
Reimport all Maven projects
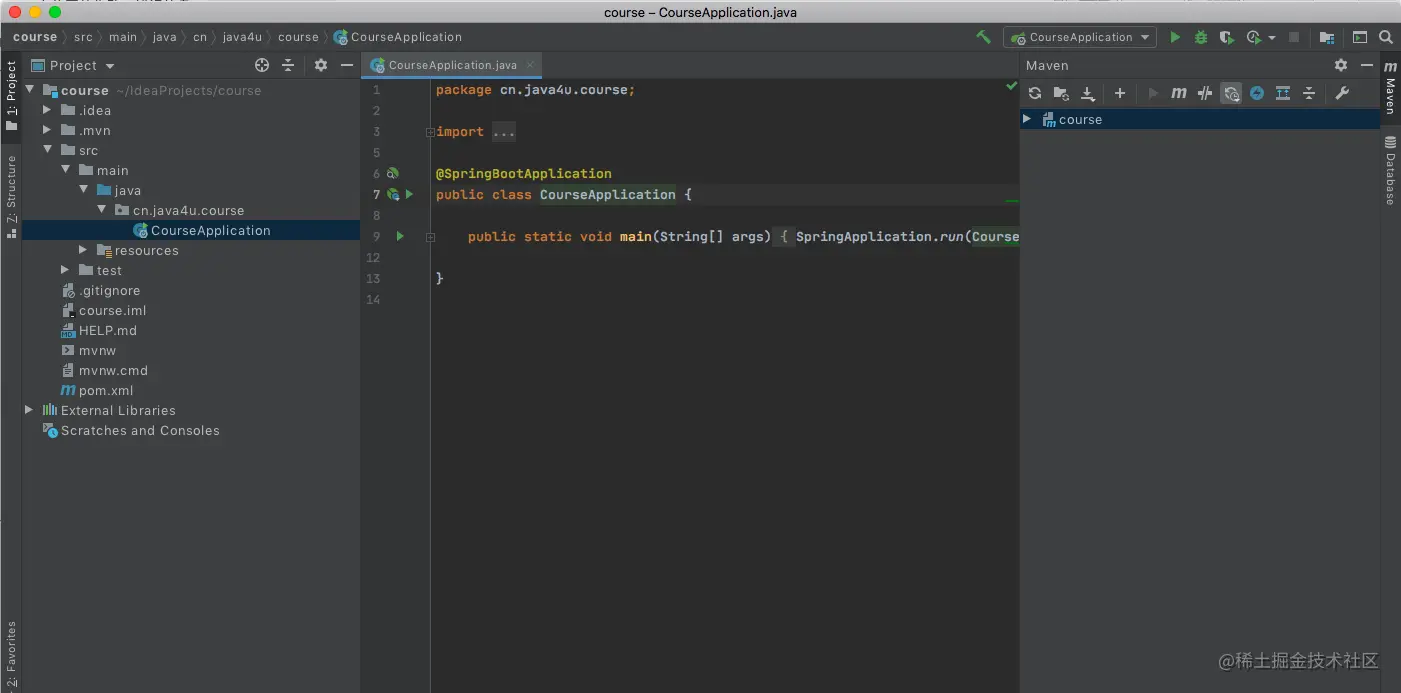tap(1035, 93)
